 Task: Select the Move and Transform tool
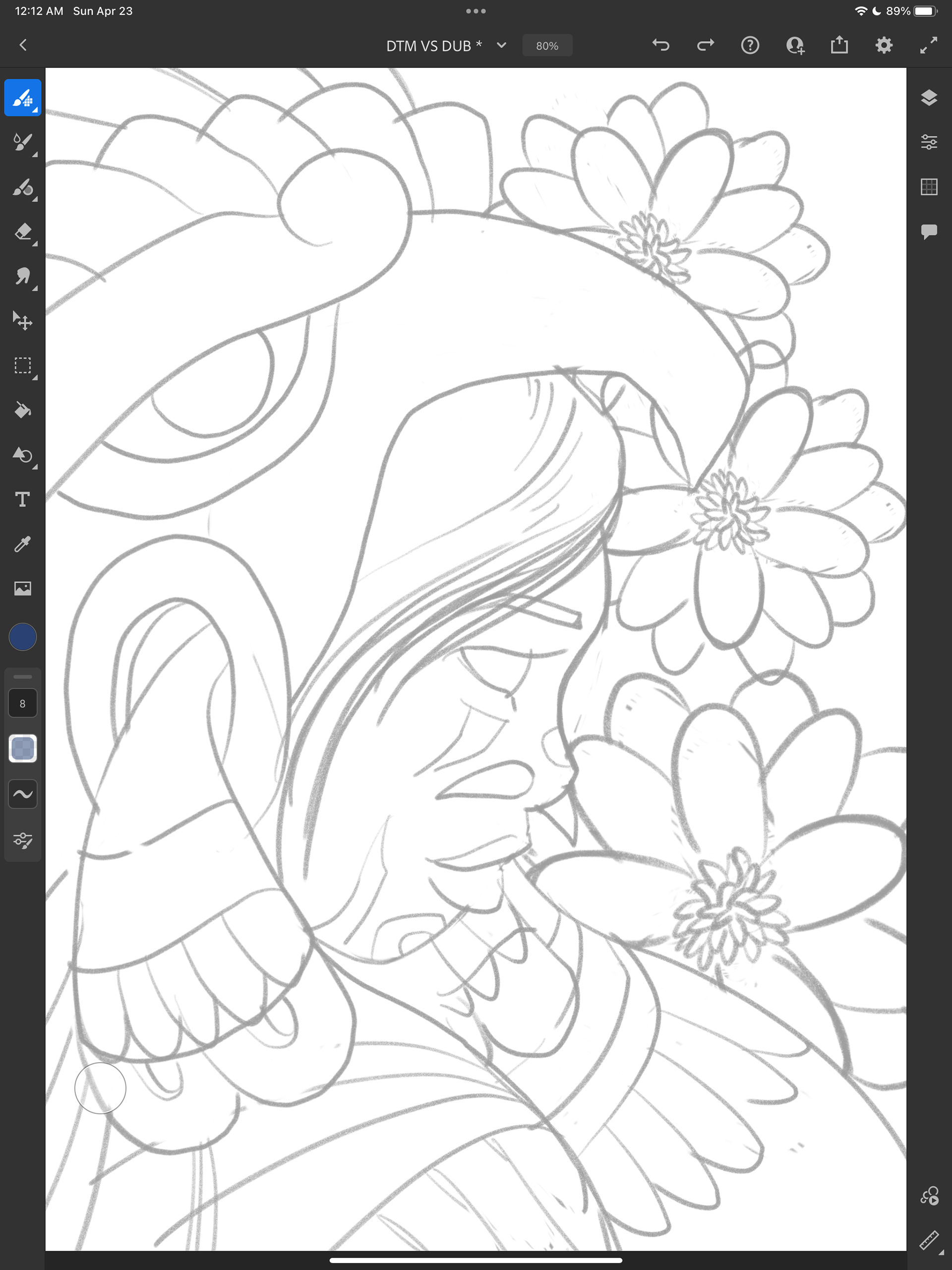(22, 321)
